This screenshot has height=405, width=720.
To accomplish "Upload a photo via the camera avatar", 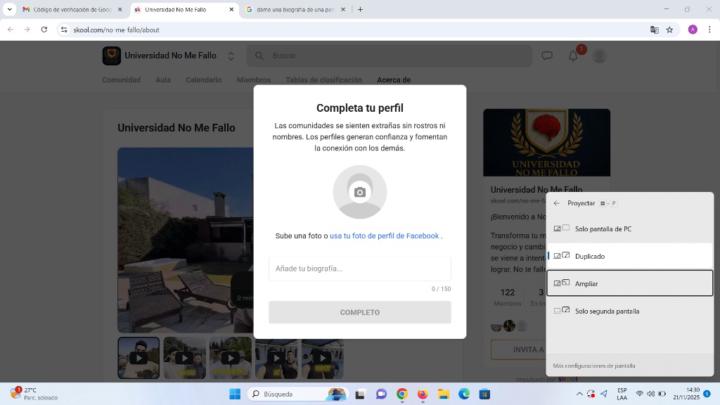I will point(360,192).
